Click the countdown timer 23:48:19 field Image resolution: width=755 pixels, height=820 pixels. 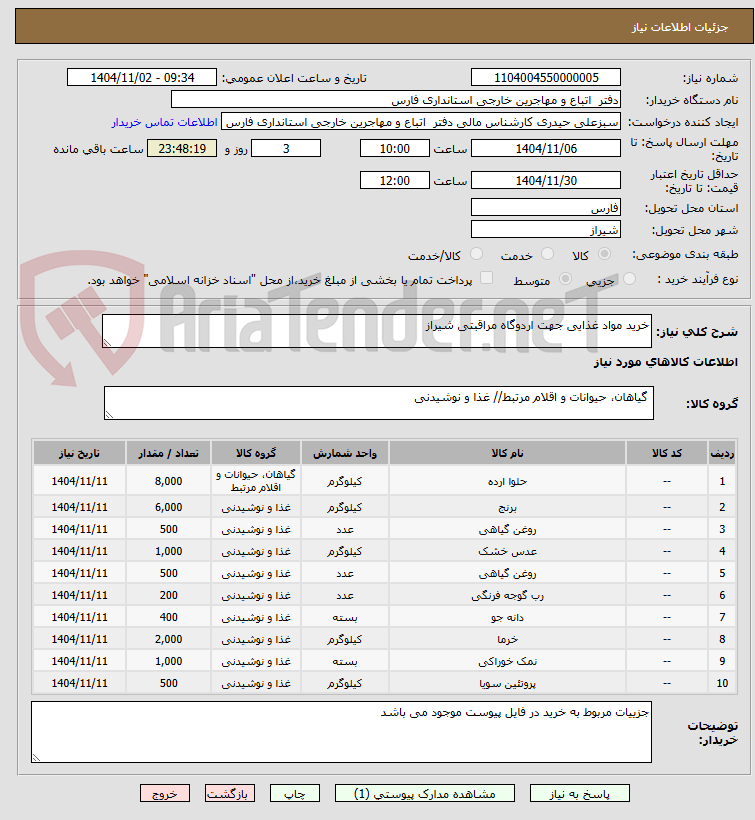point(182,149)
